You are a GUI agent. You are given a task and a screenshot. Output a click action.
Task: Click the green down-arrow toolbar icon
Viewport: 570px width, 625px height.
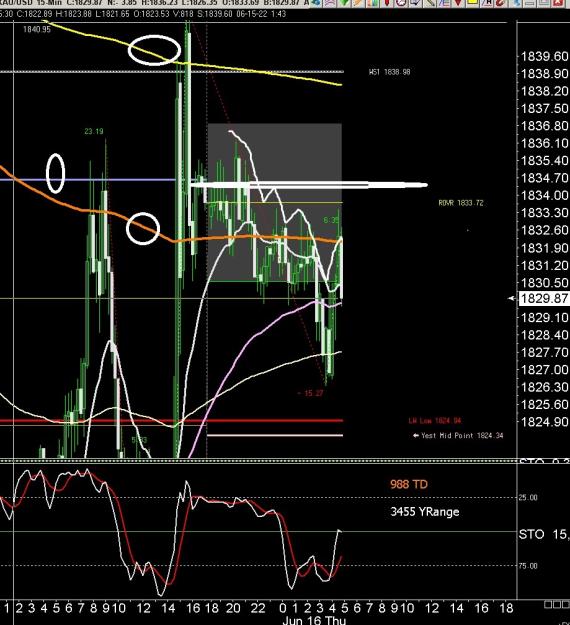coord(344,3)
